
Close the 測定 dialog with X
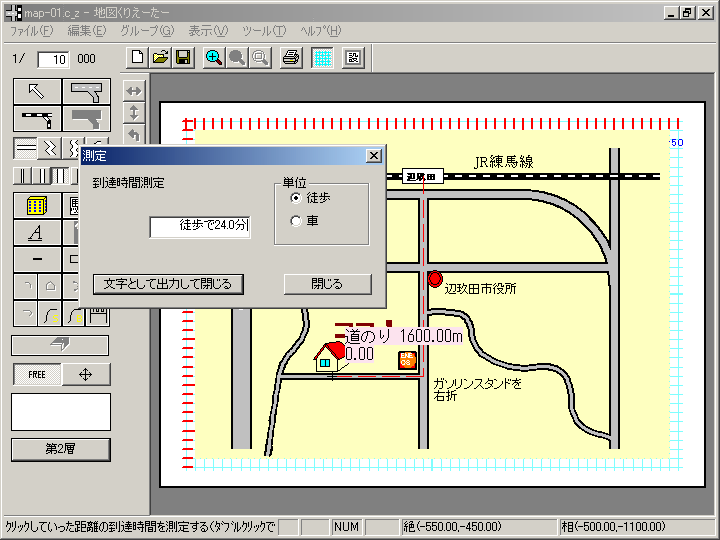click(x=374, y=156)
